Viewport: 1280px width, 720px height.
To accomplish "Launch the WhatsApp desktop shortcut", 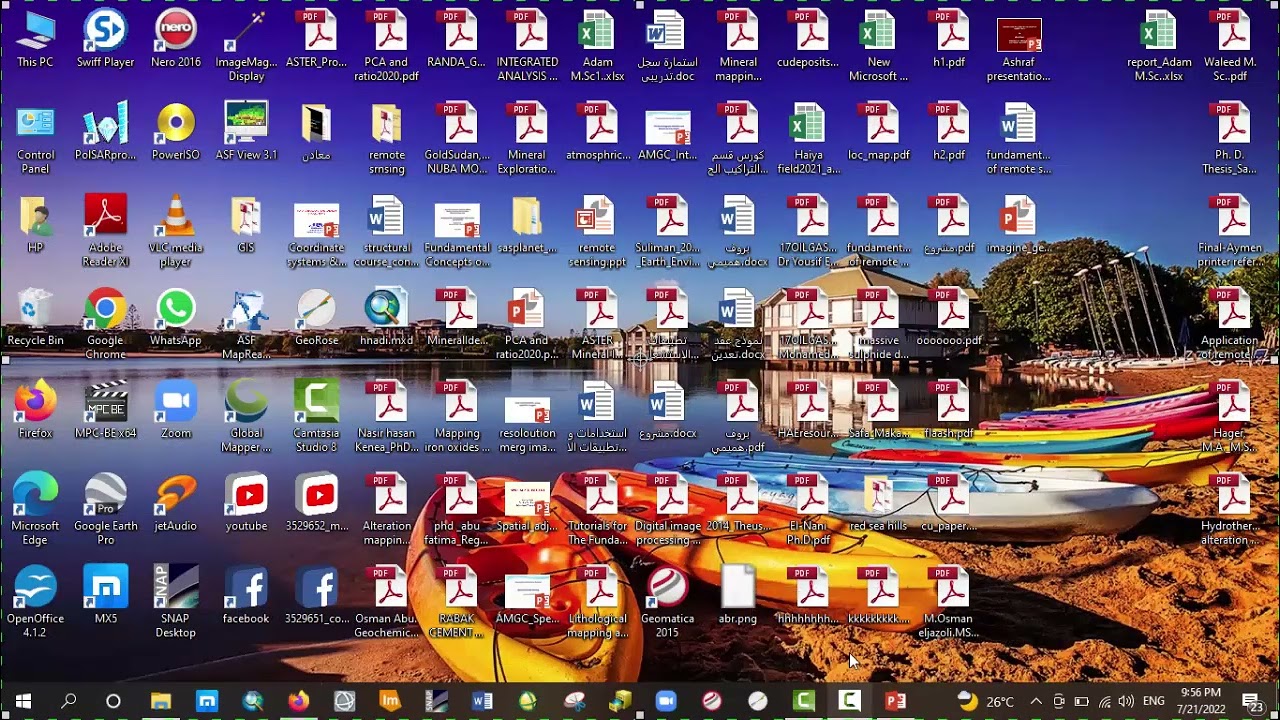I will [176, 318].
